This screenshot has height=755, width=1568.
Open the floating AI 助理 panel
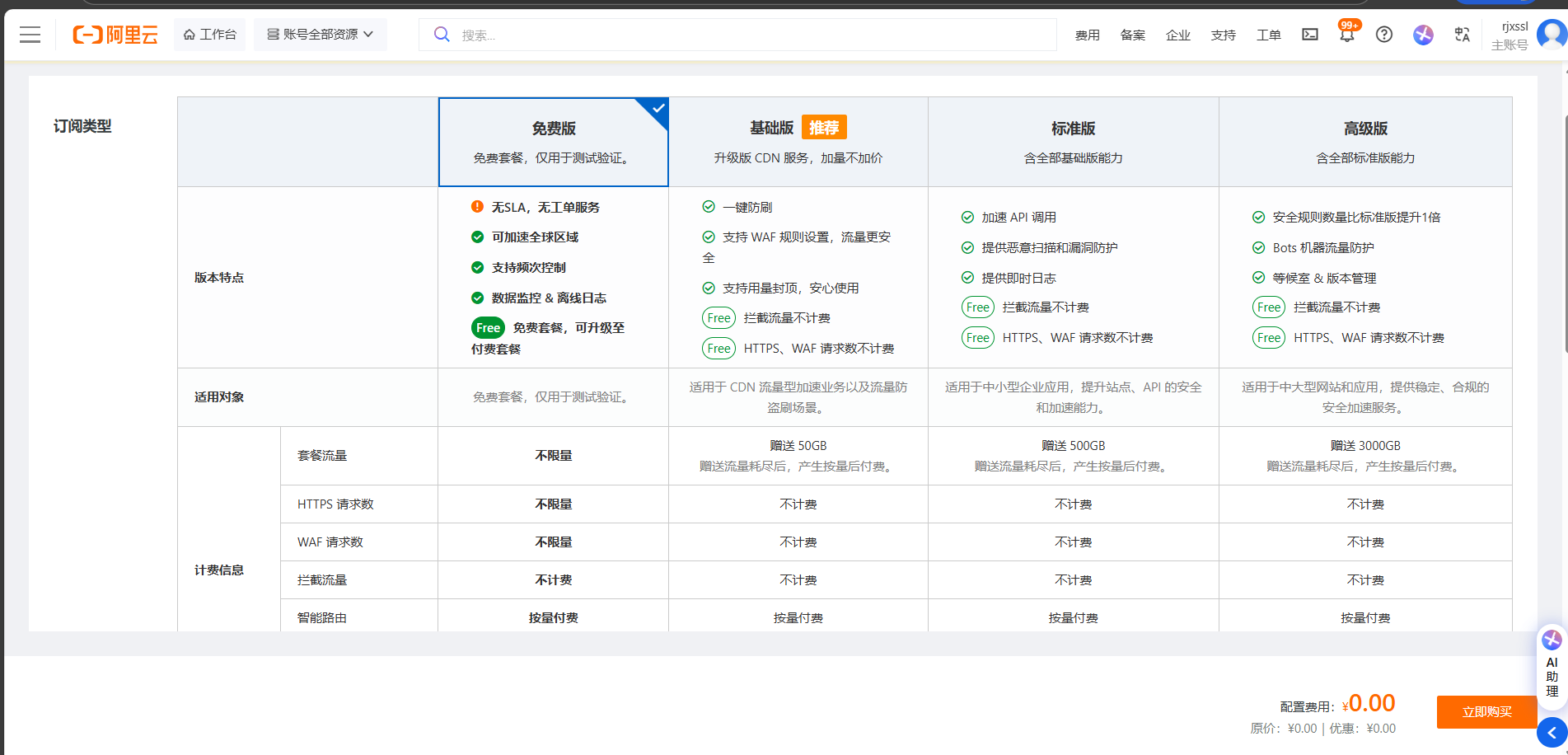pyautogui.click(x=1552, y=664)
